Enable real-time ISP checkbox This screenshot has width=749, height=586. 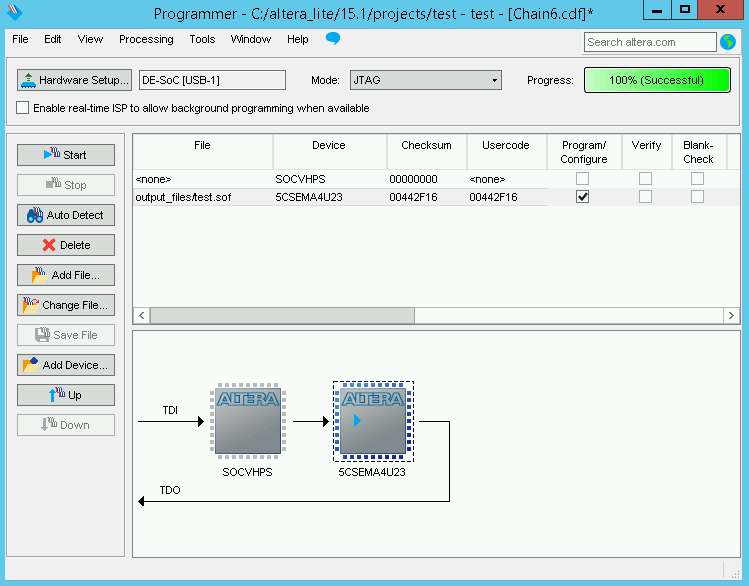coord(22,107)
